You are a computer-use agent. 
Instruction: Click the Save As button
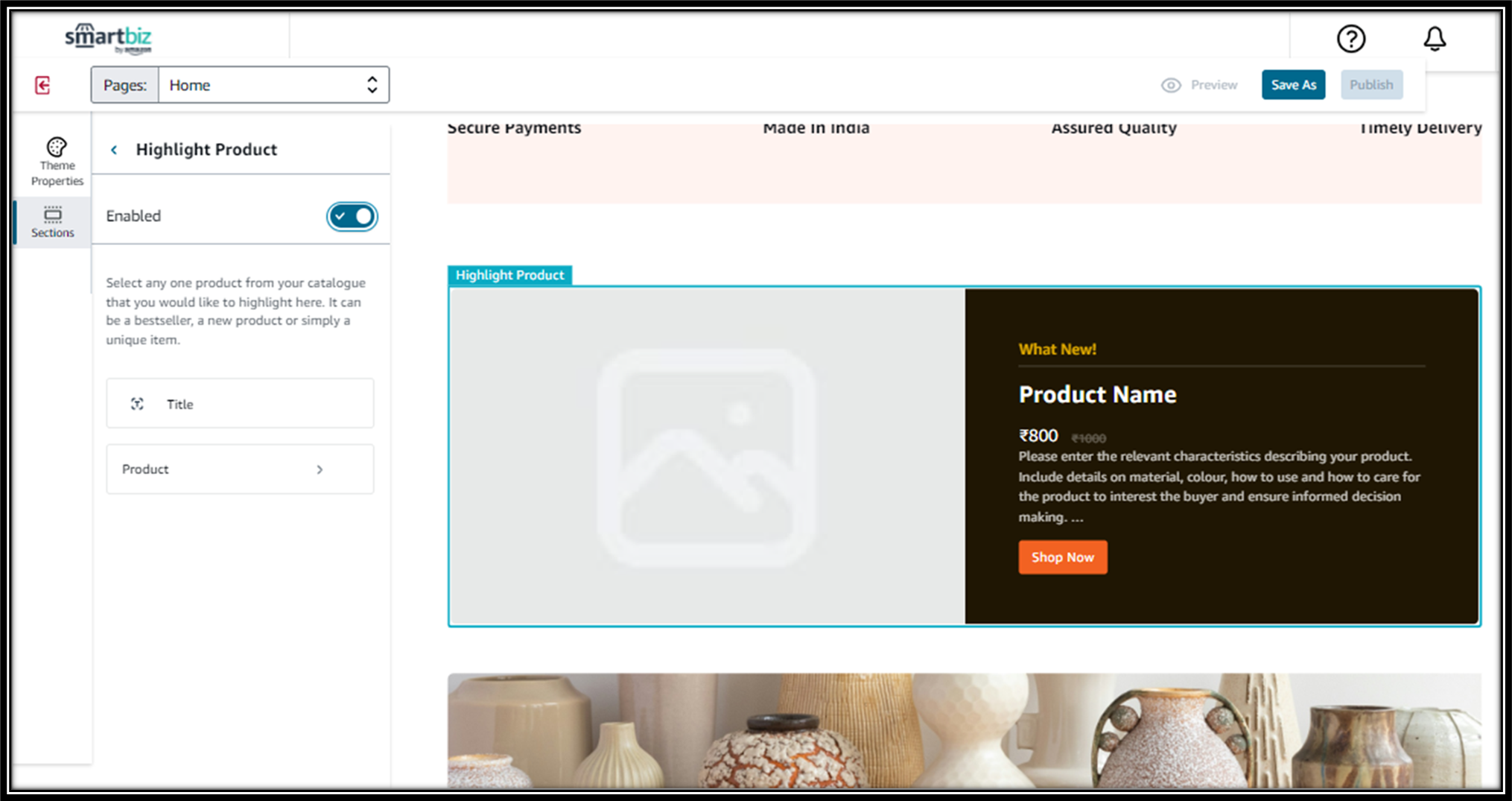click(x=1293, y=85)
